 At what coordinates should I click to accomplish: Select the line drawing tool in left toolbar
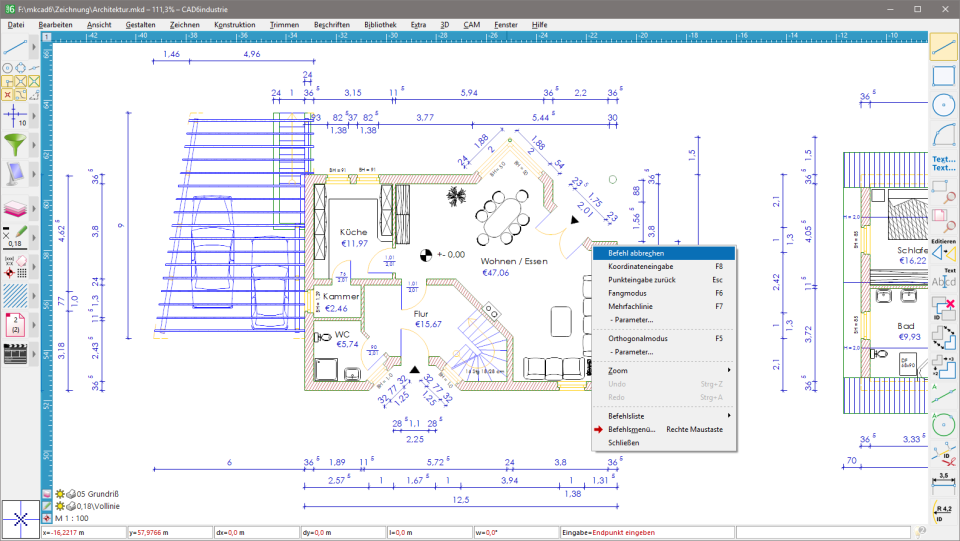tap(15, 47)
